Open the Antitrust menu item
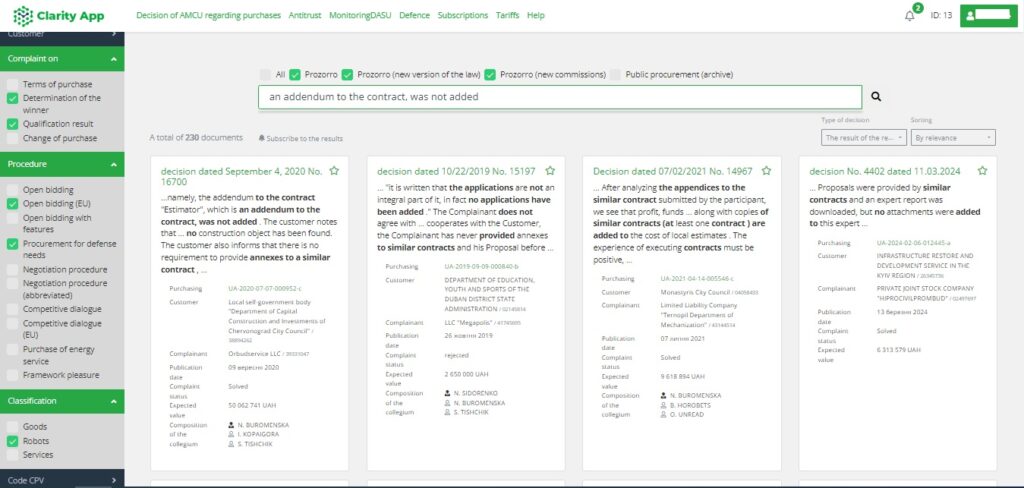Image resolution: width=1024 pixels, height=488 pixels. [x=304, y=16]
